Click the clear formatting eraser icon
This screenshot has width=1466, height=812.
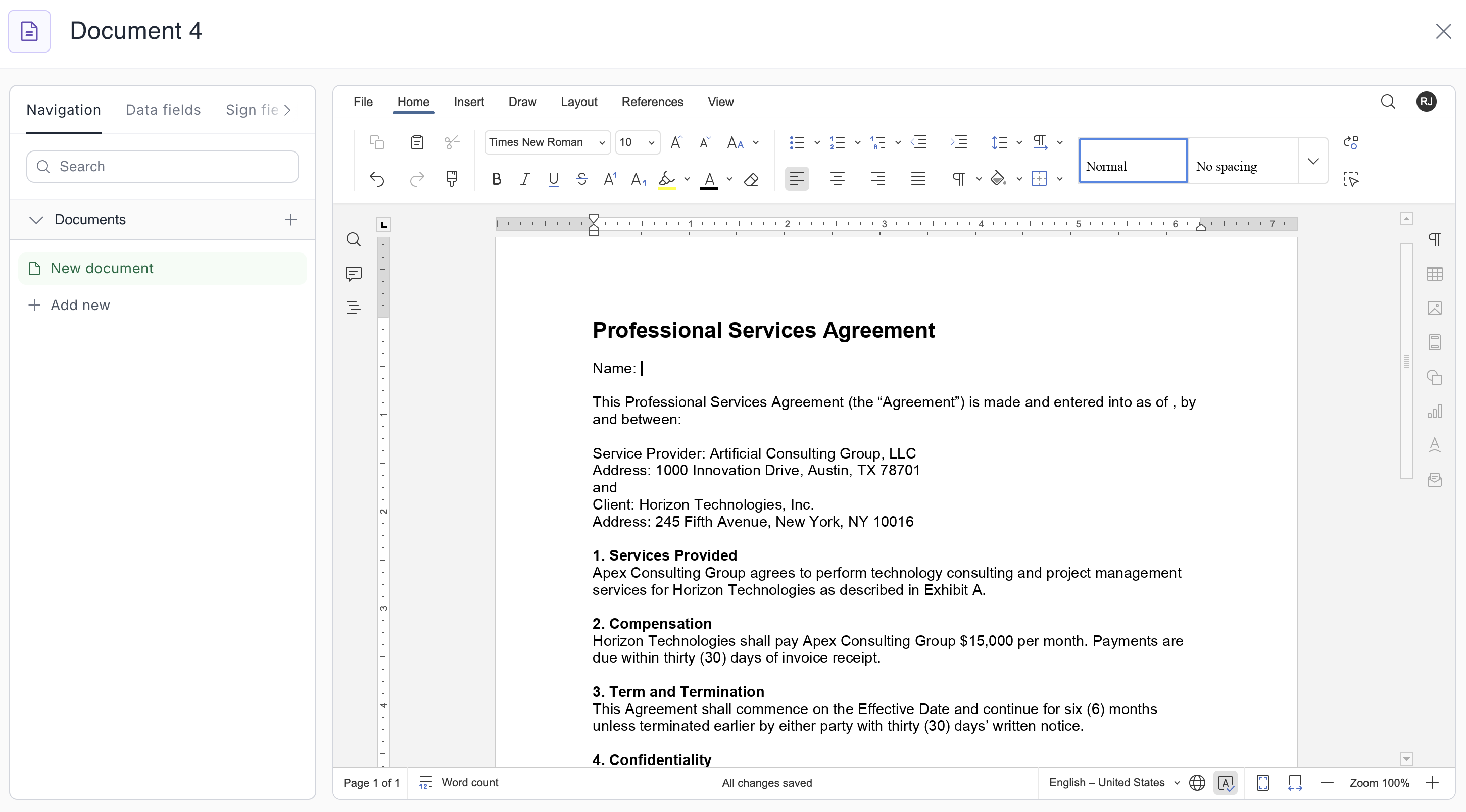(751, 180)
